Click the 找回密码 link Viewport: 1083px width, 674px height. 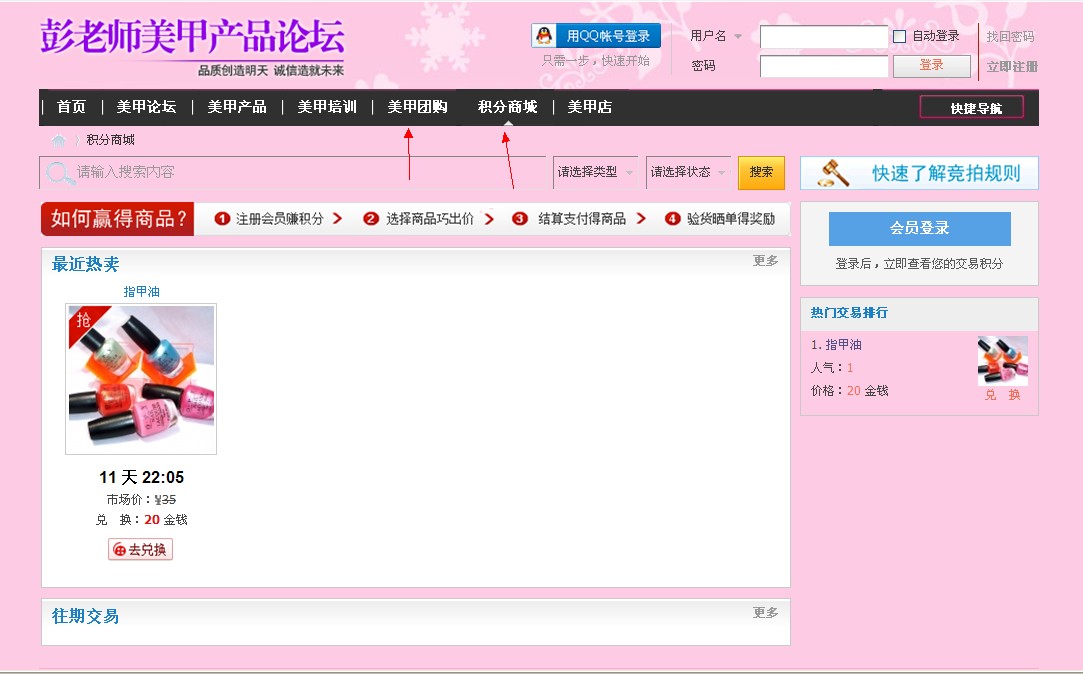click(1010, 37)
